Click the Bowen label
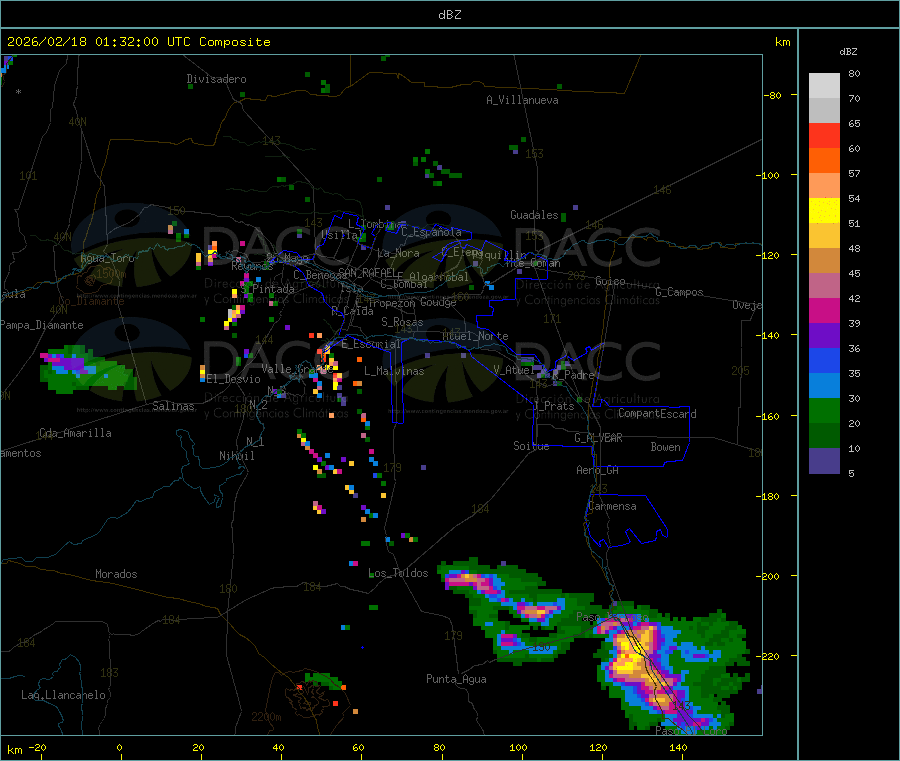 pos(666,447)
